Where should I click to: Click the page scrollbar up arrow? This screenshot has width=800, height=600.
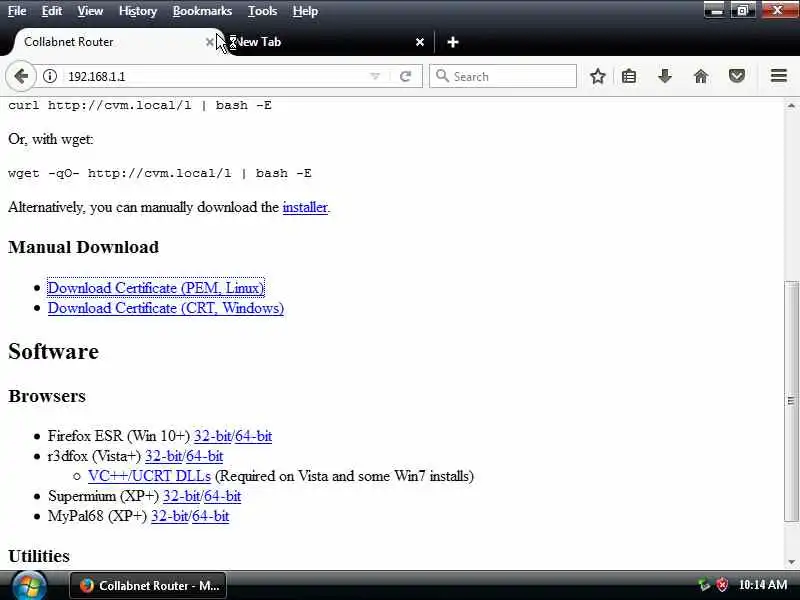[x=791, y=105]
